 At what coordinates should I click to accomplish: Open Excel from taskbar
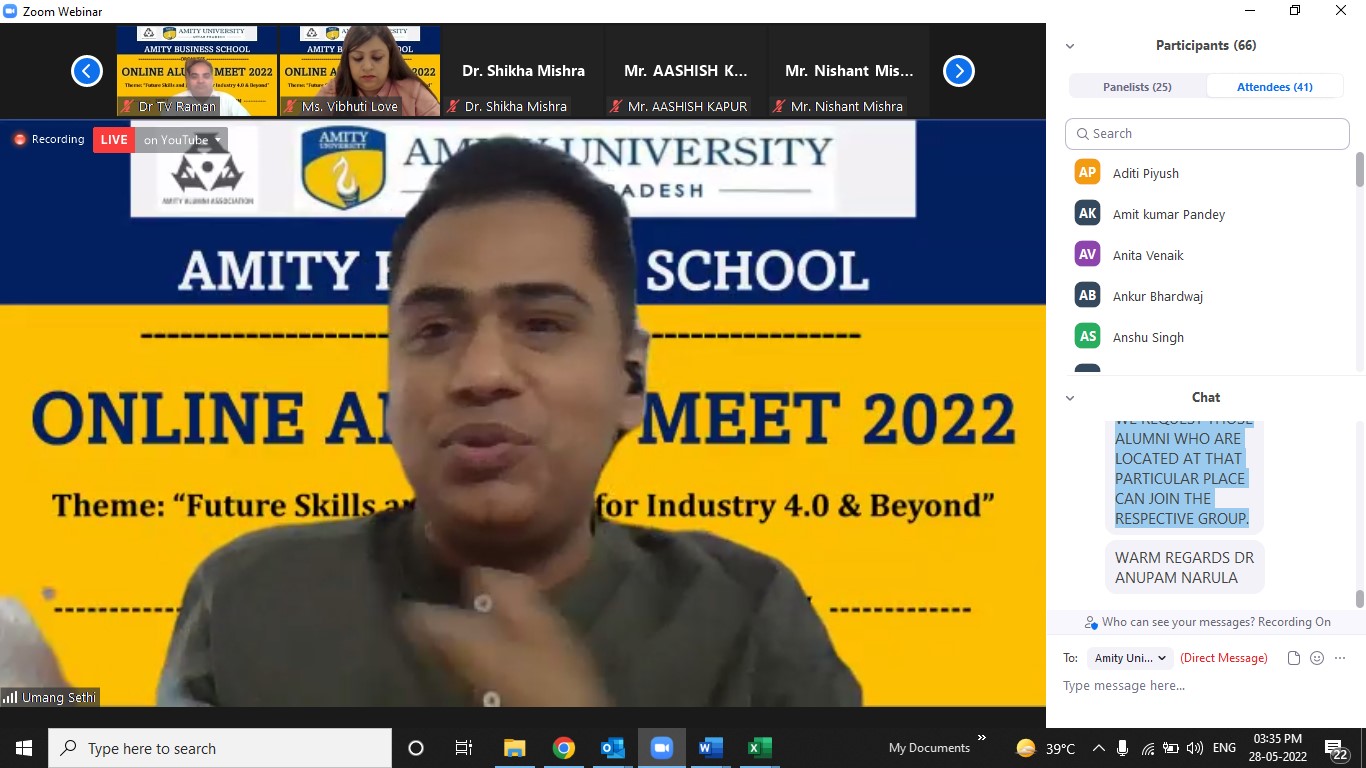pyautogui.click(x=759, y=748)
